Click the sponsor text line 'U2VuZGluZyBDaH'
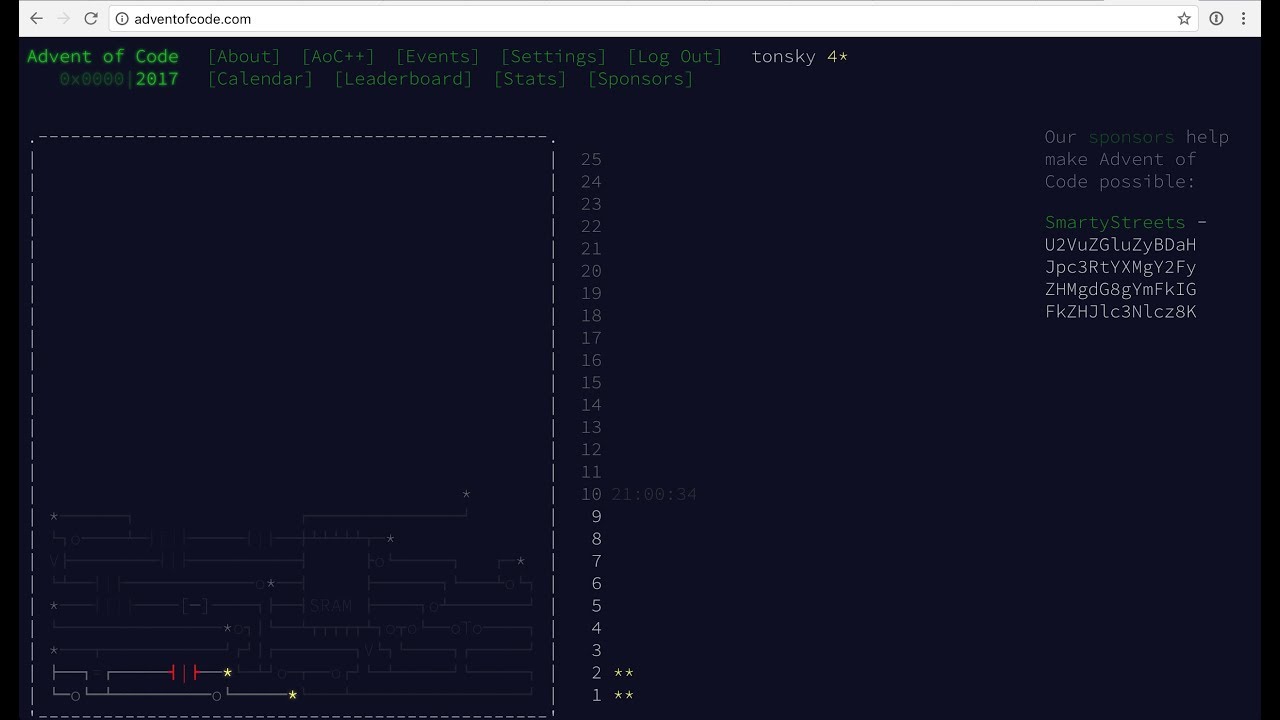 [1121, 245]
